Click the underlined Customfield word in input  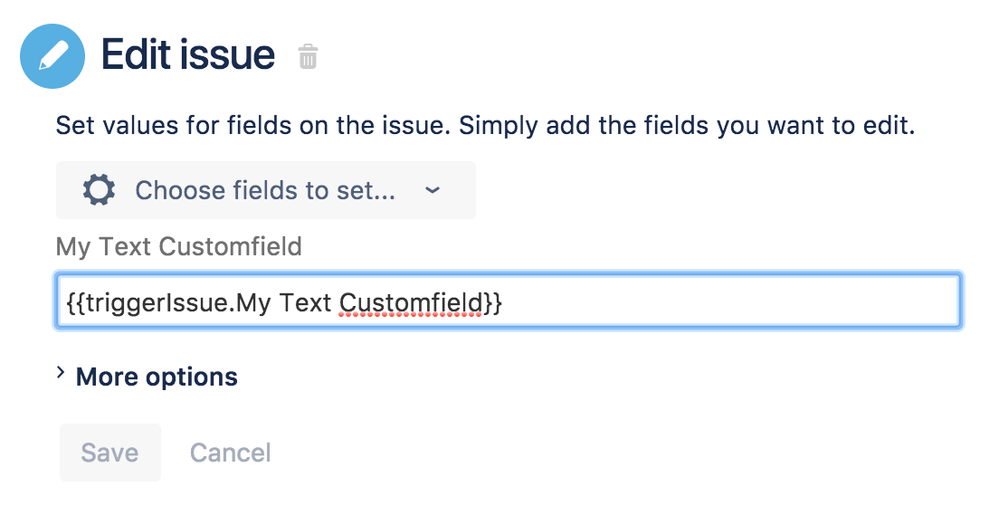tap(410, 300)
